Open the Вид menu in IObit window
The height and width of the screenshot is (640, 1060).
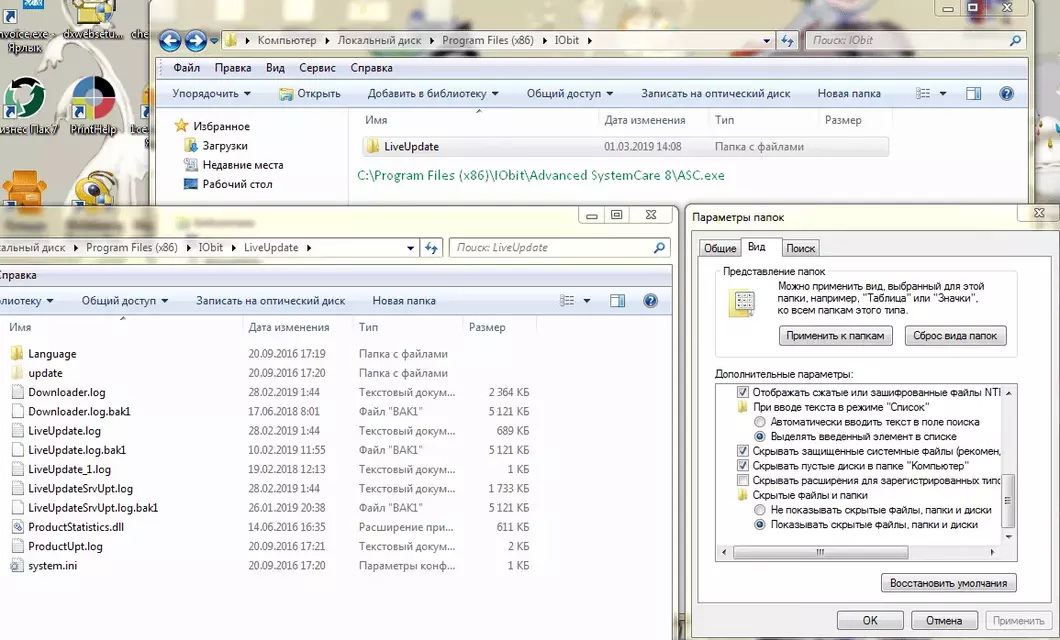(x=275, y=68)
